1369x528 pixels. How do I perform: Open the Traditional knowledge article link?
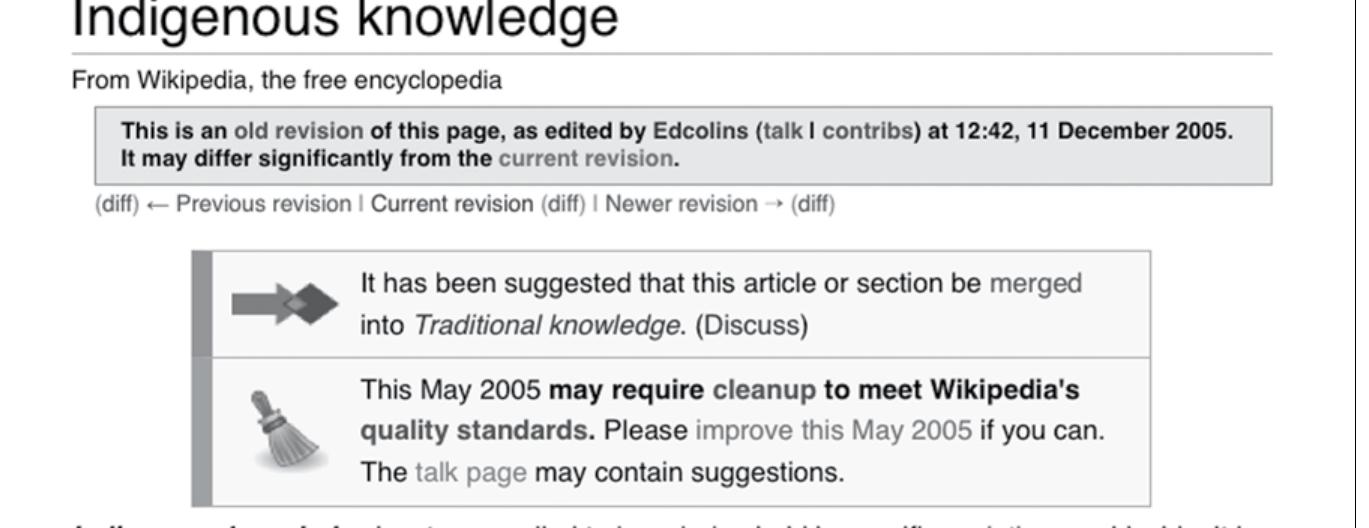coord(546,326)
